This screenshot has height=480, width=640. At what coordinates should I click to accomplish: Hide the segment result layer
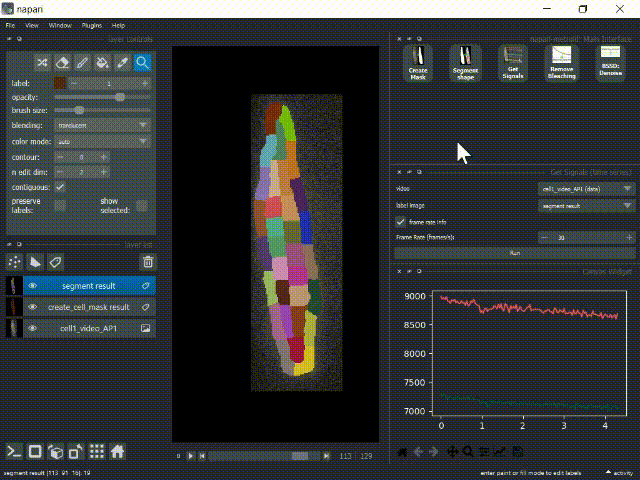(33, 286)
